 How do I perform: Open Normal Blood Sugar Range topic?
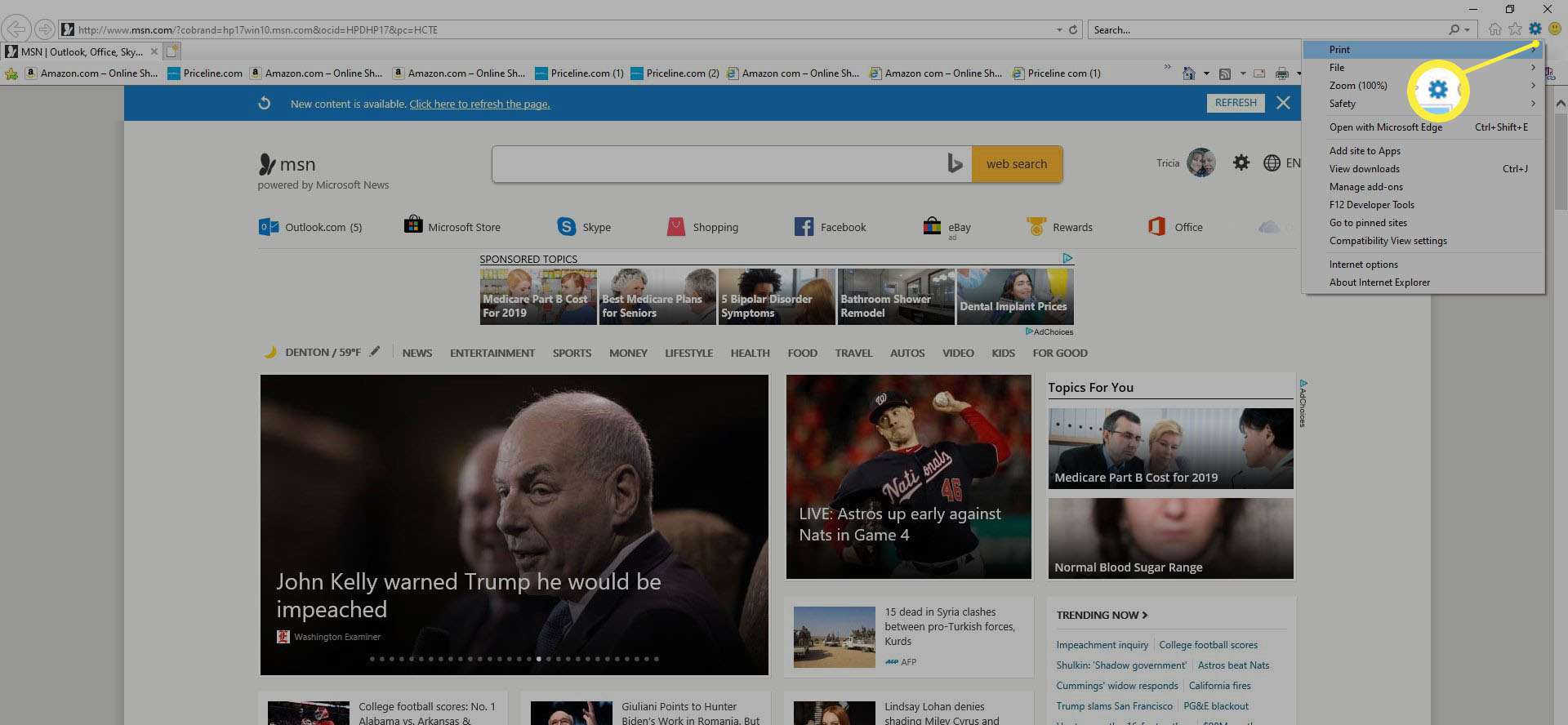1170,538
